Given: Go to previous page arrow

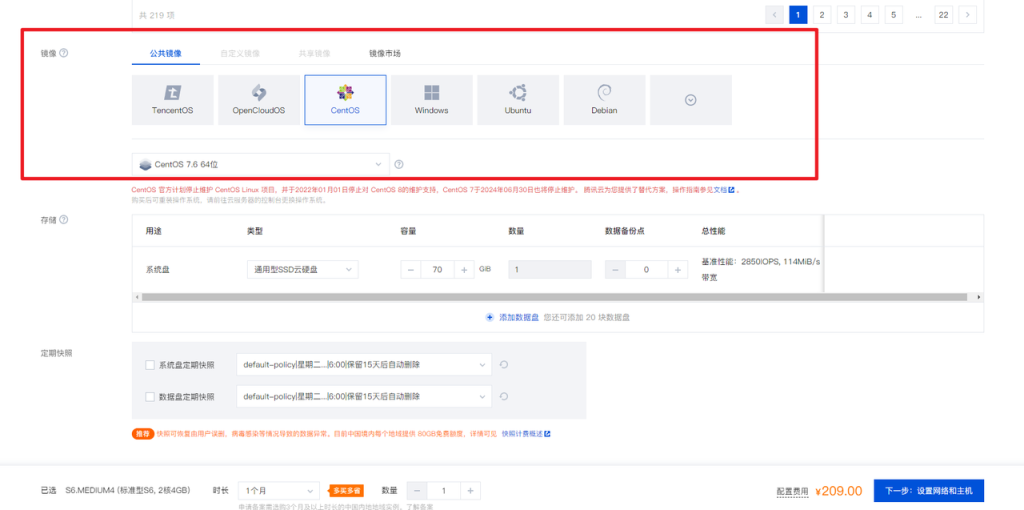Looking at the screenshot, I should point(775,14).
